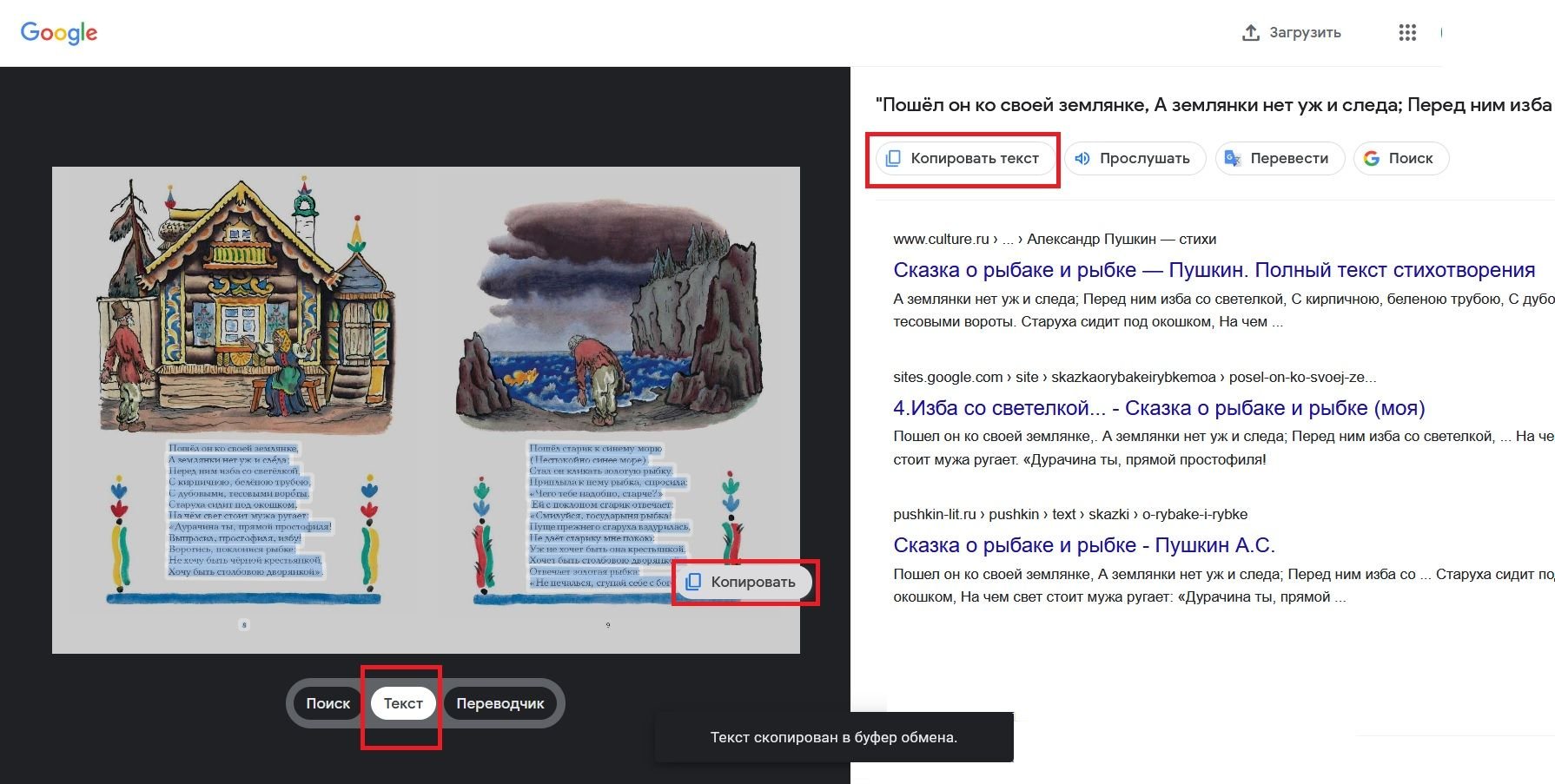This screenshot has height=784, width=1555.
Task: Open '4.Изба со светелкой...' search result
Action: 1159,408
